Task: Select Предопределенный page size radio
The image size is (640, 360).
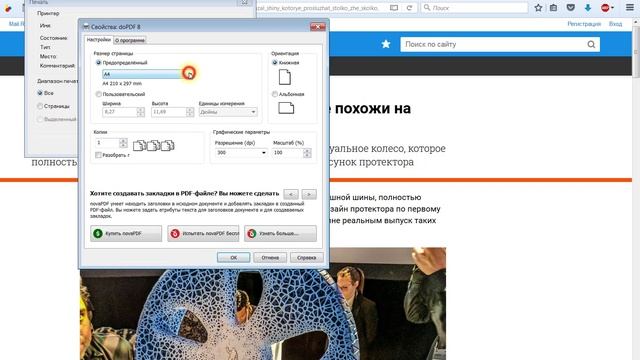Action: [x=98, y=63]
